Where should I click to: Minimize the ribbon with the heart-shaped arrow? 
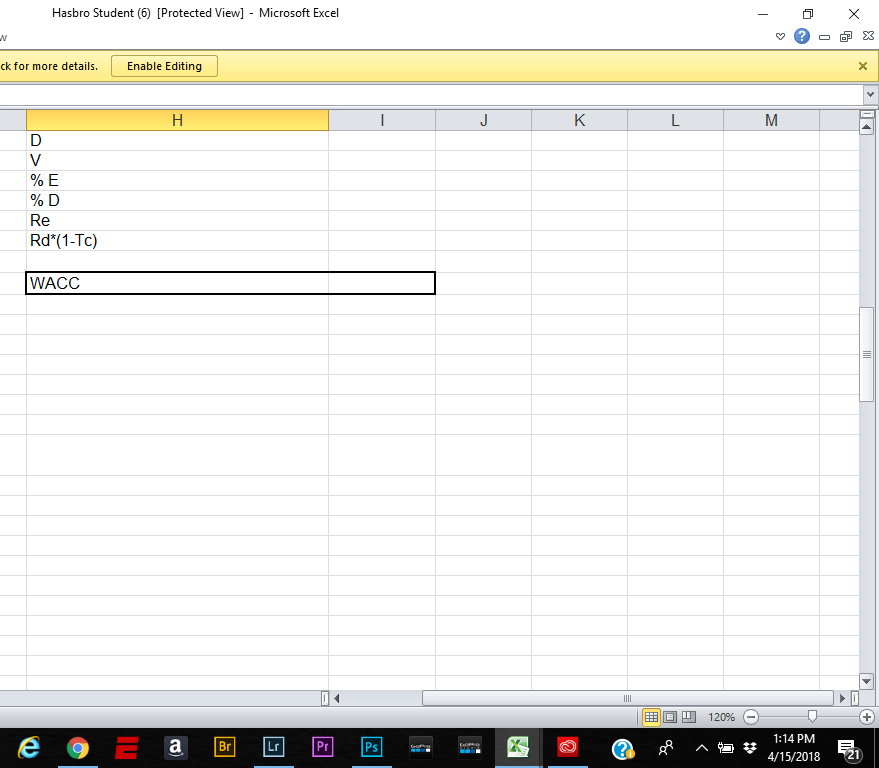point(781,37)
